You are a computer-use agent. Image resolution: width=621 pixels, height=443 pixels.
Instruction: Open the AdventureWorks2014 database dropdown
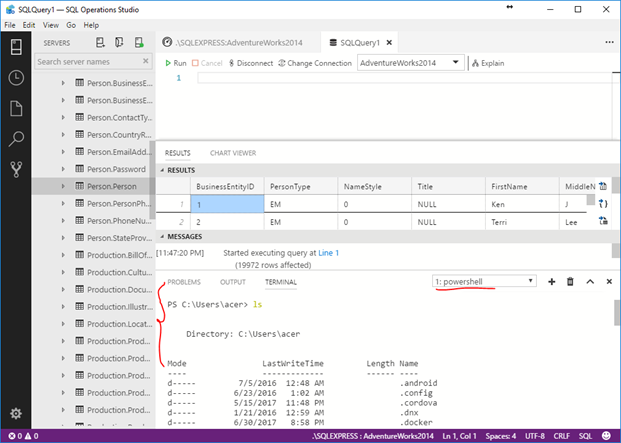[411, 63]
